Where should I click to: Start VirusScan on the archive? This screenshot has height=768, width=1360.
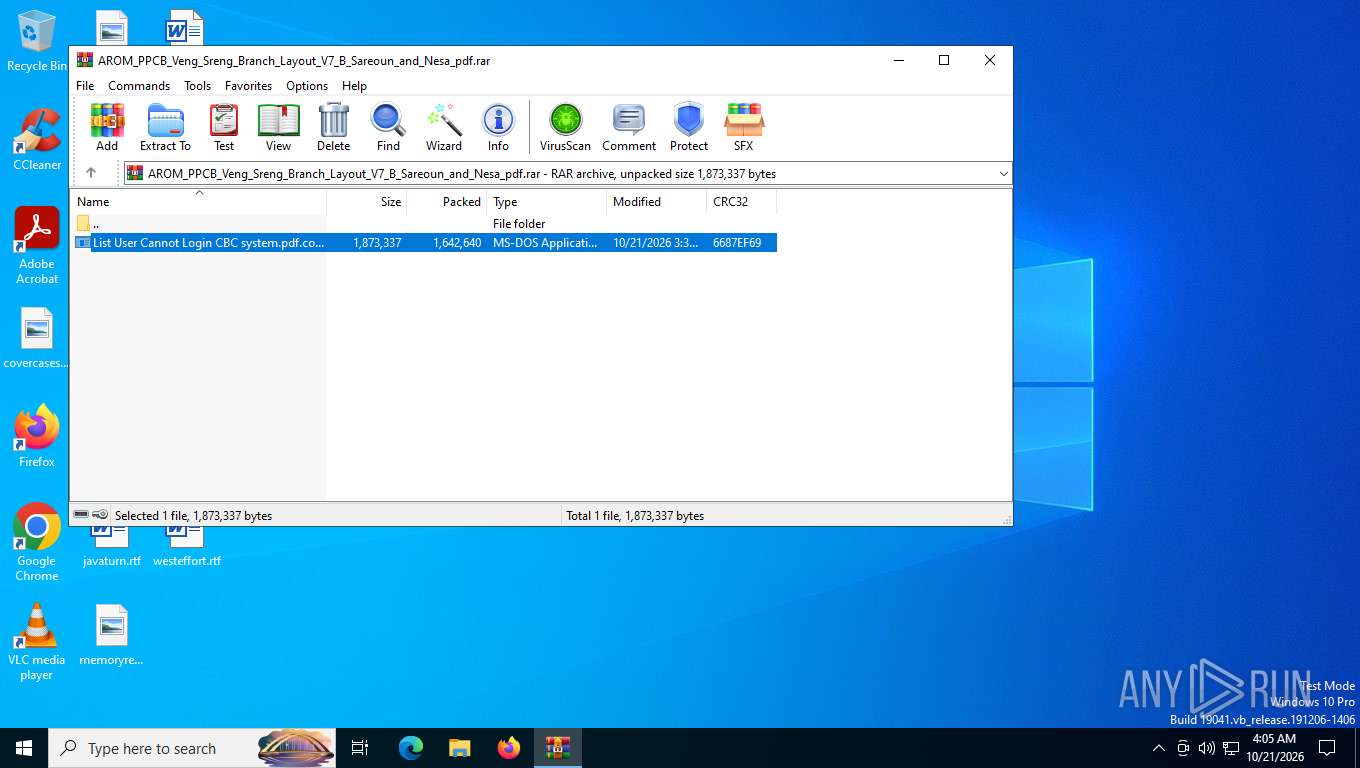565,127
